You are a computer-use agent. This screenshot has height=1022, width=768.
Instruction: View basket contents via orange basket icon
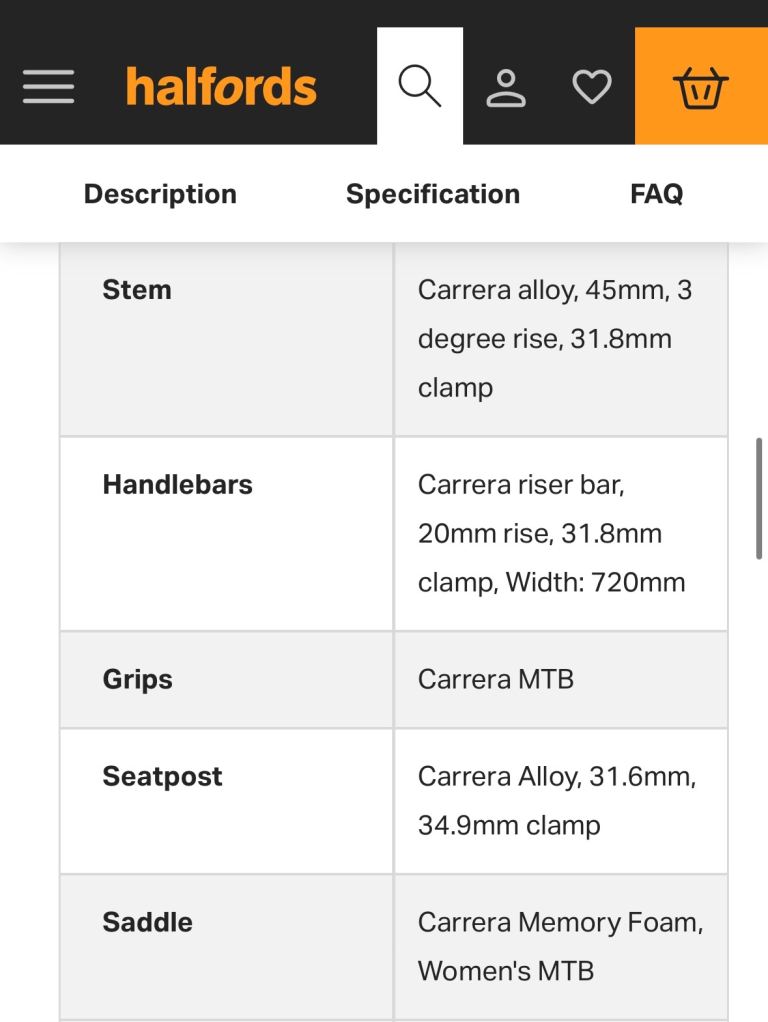(x=699, y=87)
